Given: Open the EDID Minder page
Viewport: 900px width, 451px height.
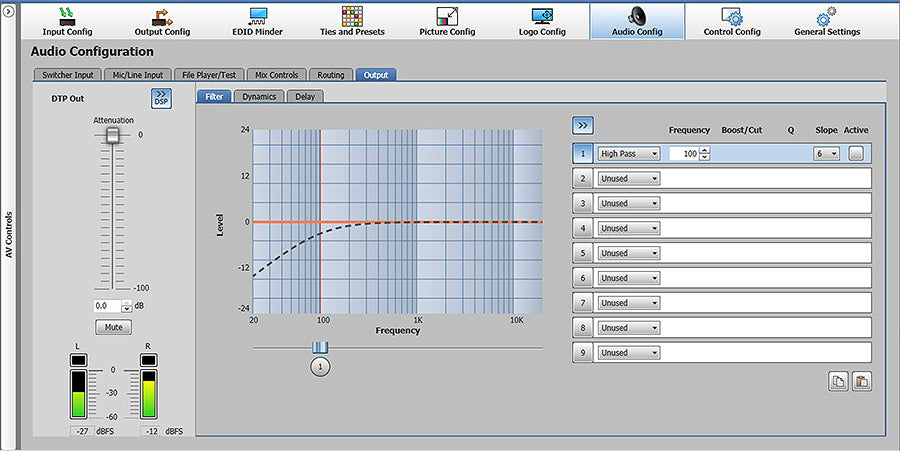Looking at the screenshot, I should [257, 21].
